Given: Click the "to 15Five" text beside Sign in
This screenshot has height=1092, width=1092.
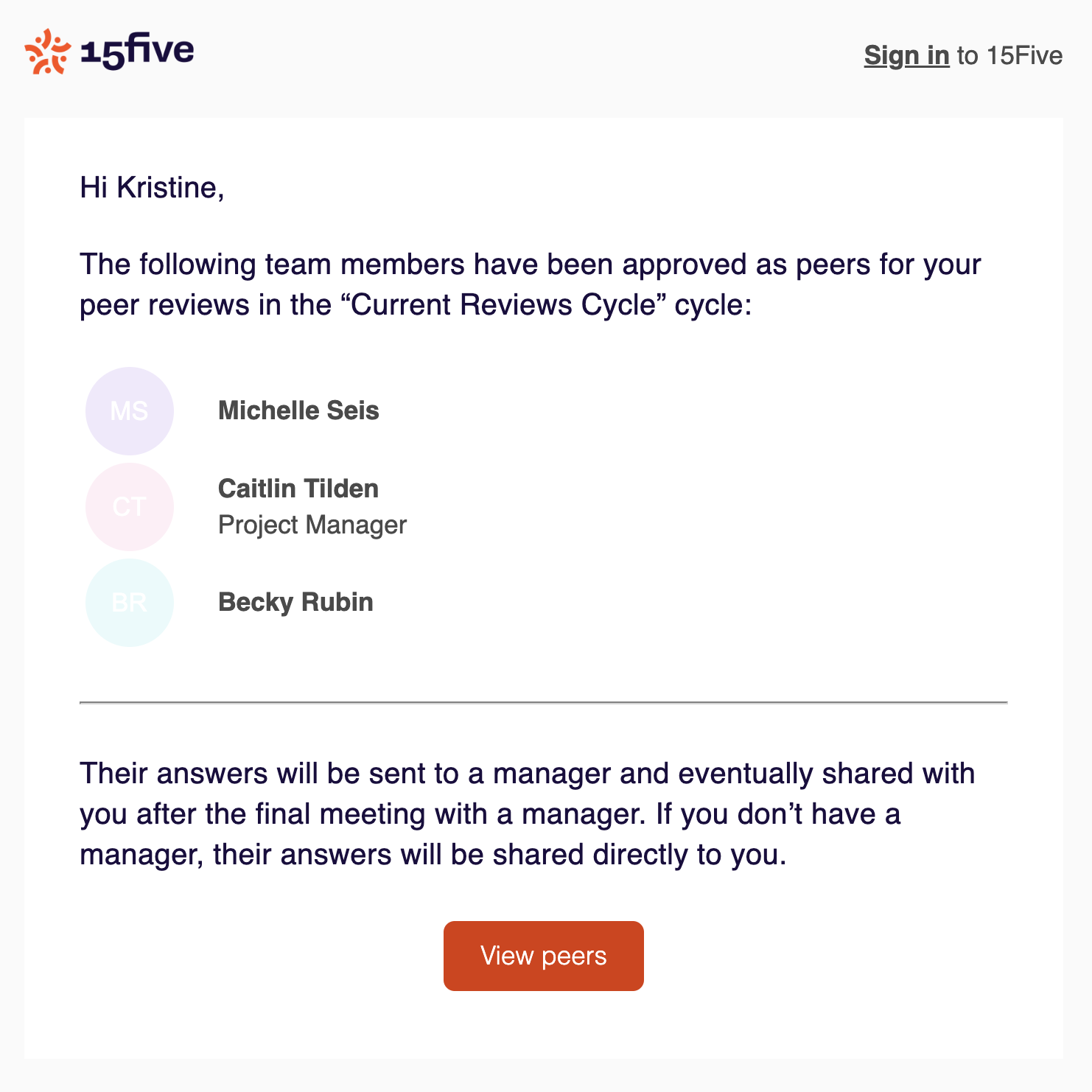Looking at the screenshot, I should pos(1009,55).
